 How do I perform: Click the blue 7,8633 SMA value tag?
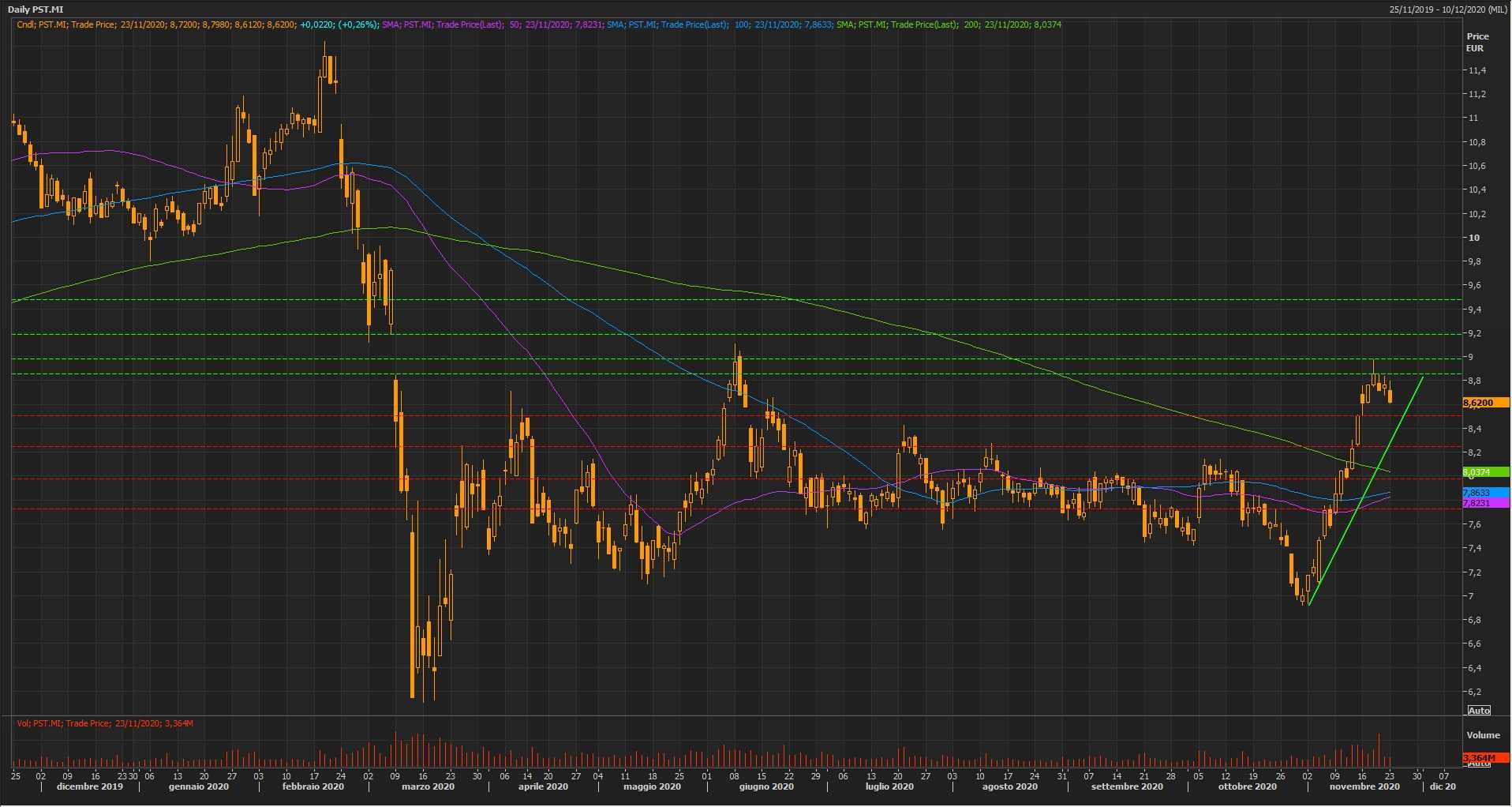pos(1485,493)
